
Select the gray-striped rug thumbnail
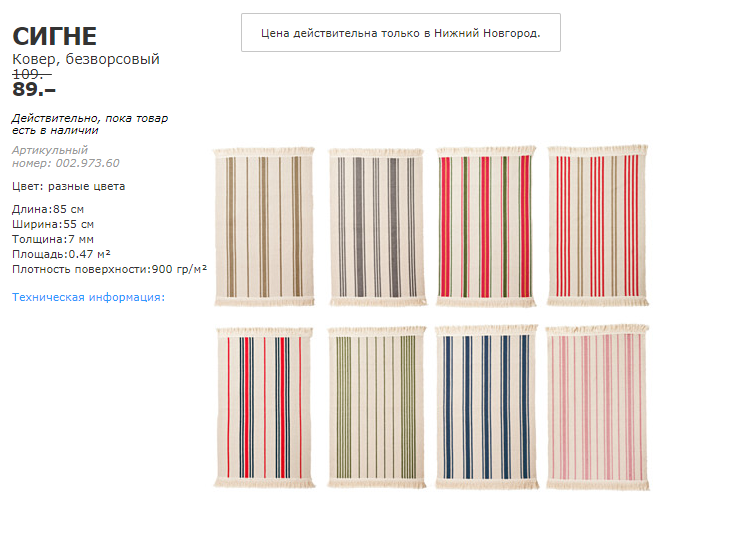tap(377, 227)
